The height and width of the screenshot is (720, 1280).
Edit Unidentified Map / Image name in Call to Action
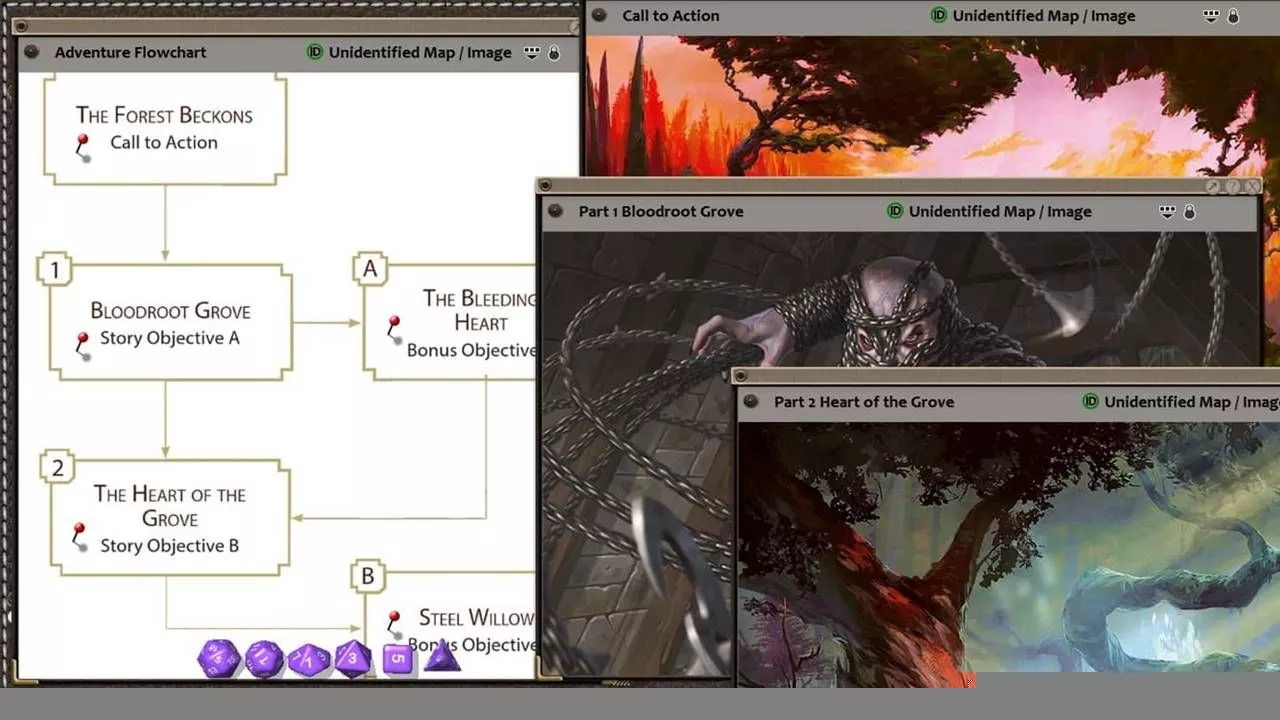pos(1044,15)
